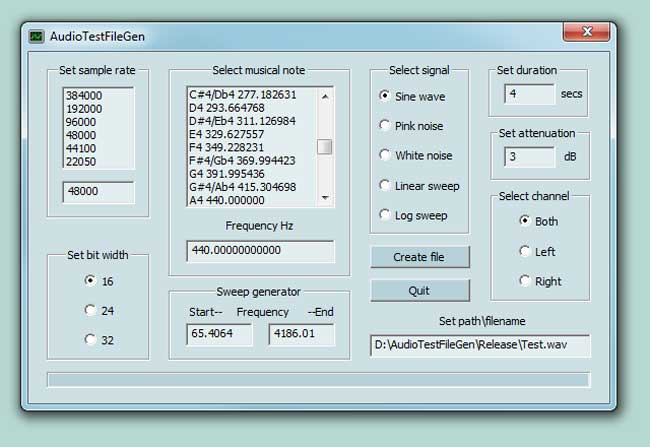Select note F4 349.228231
The image size is (650, 447).
253,147
